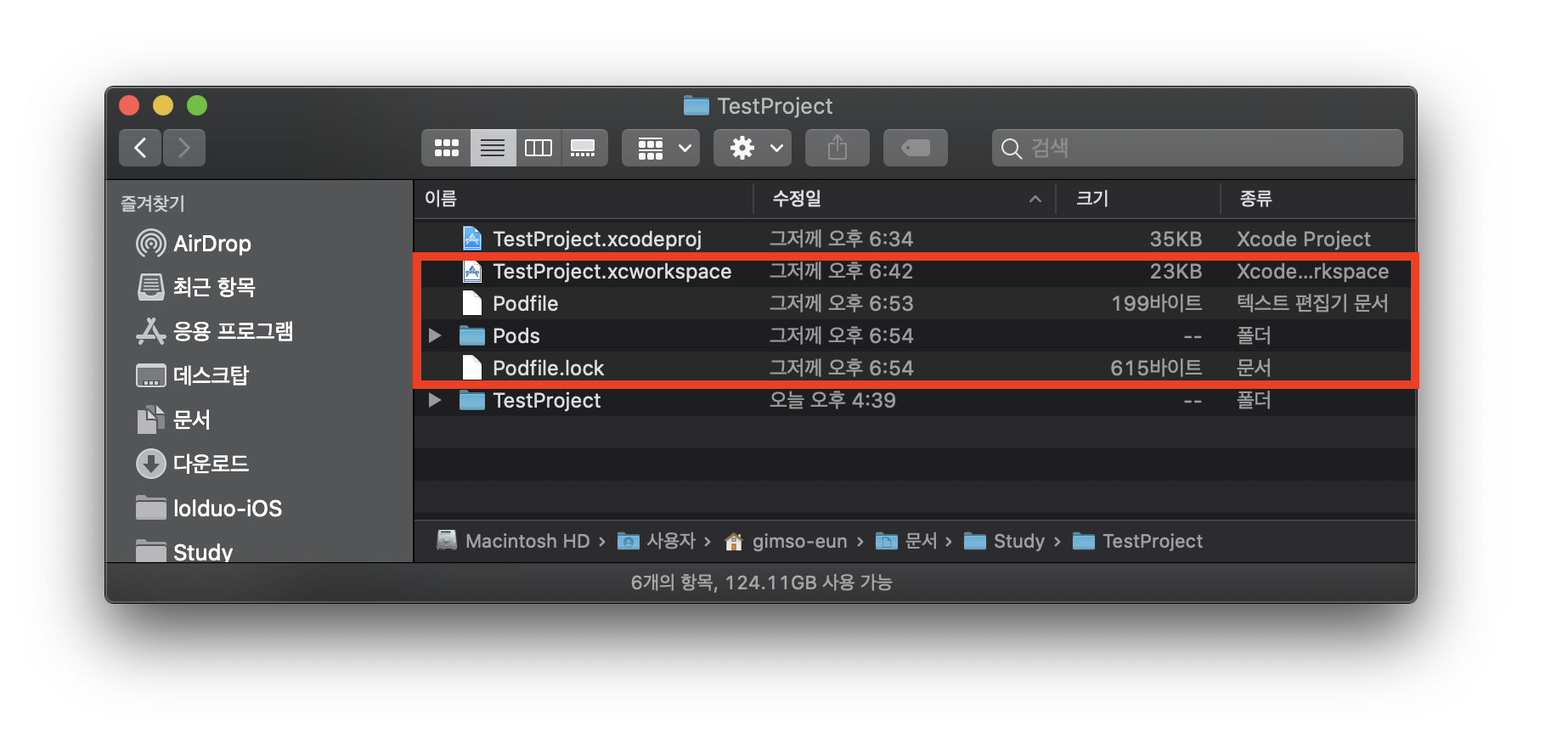Viewport: 1568px width, 732px height.
Task: Select the TestProject folder icon in list
Action: 472,400
